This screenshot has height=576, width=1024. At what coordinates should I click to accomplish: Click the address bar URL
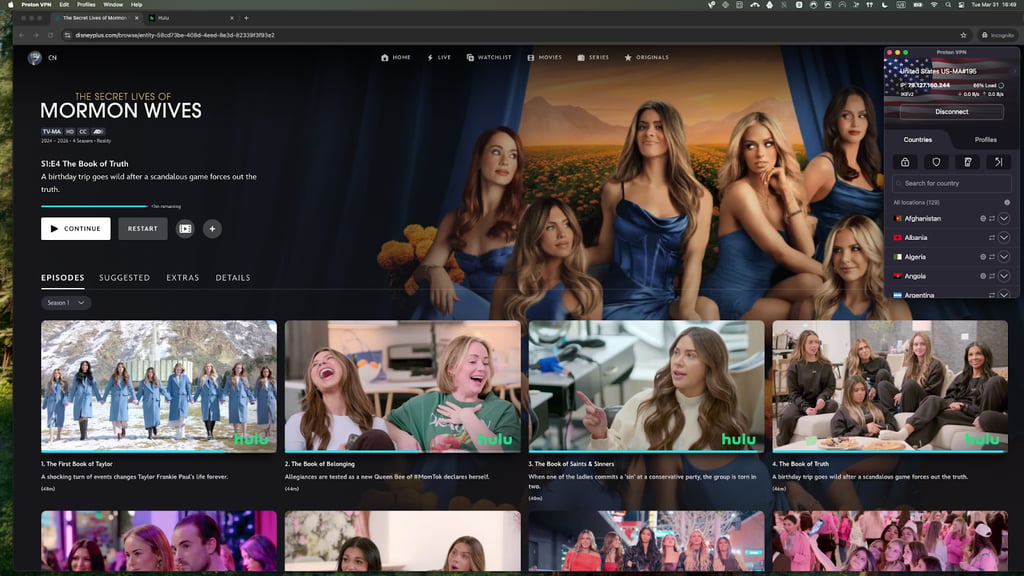coord(174,35)
